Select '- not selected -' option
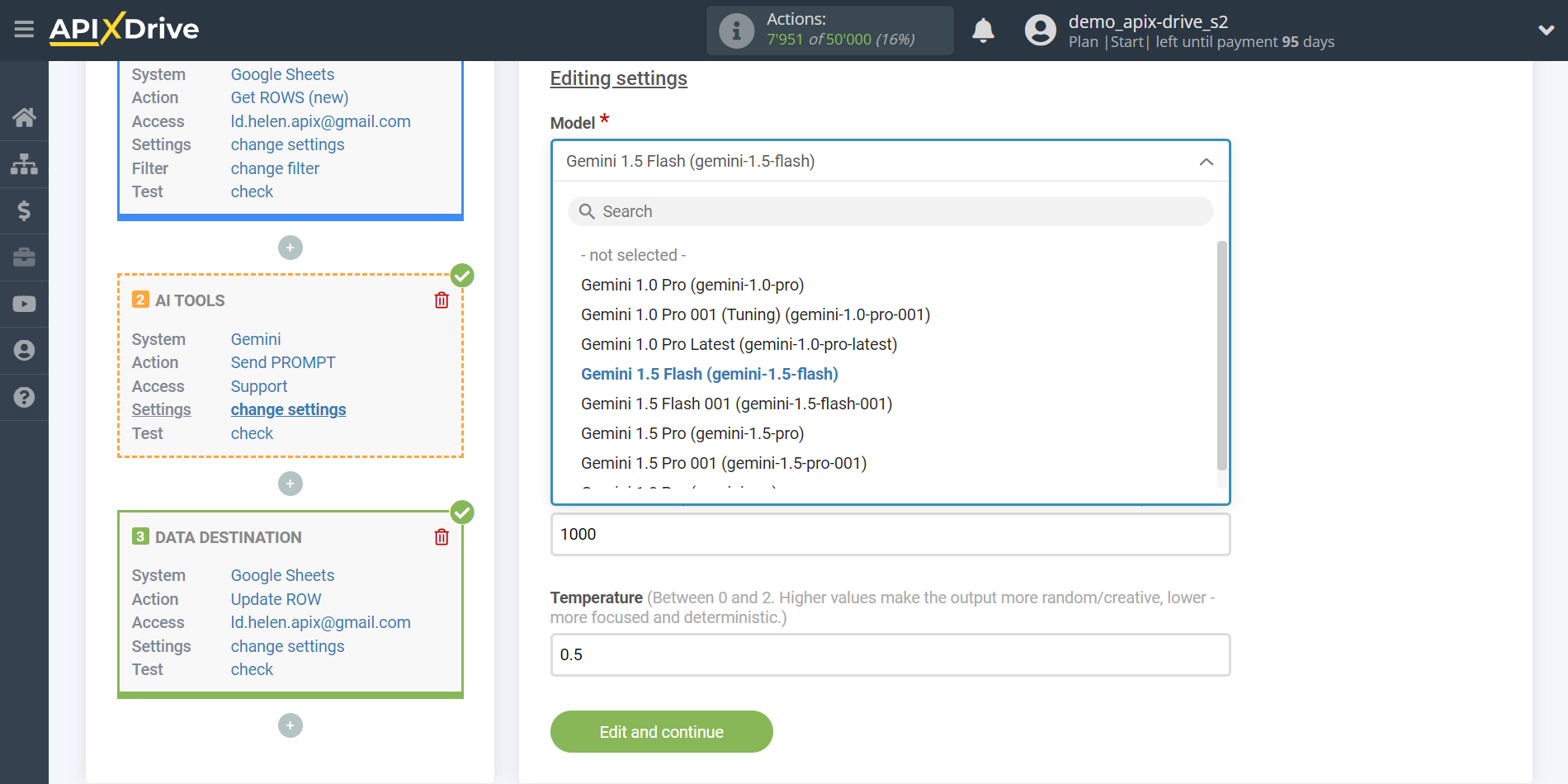This screenshot has height=784, width=1568. [x=633, y=255]
